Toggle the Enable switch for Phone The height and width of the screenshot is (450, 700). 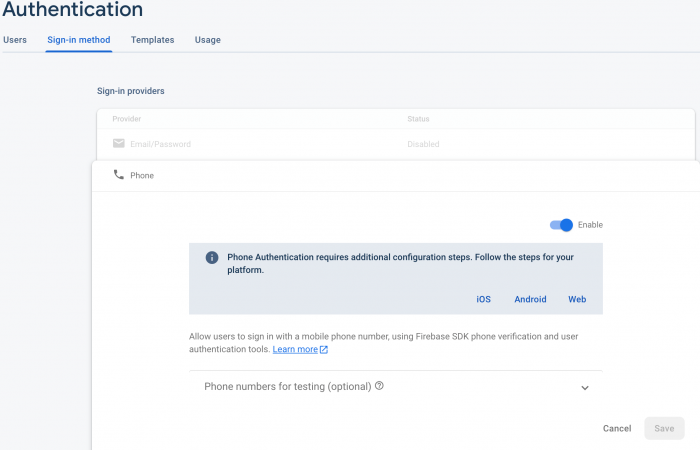tap(562, 225)
